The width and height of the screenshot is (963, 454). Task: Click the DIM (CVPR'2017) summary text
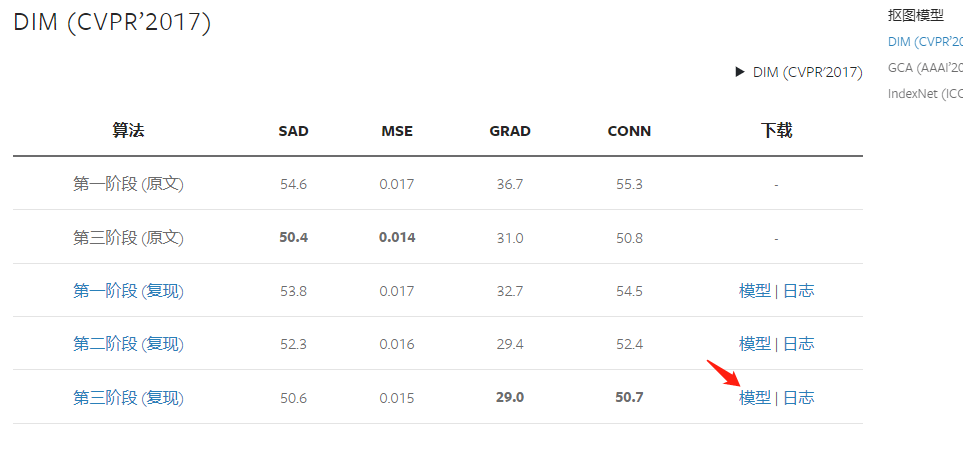coord(808,72)
